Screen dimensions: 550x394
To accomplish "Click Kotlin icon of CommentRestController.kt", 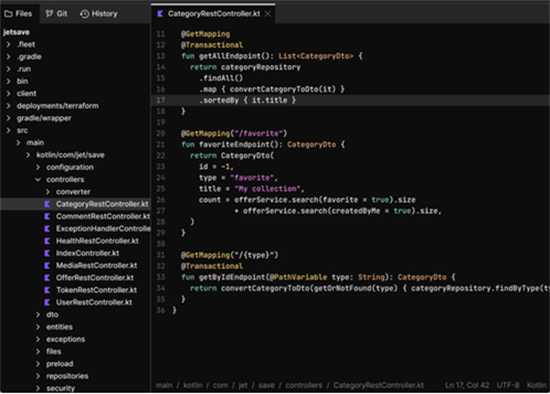I will [47, 216].
